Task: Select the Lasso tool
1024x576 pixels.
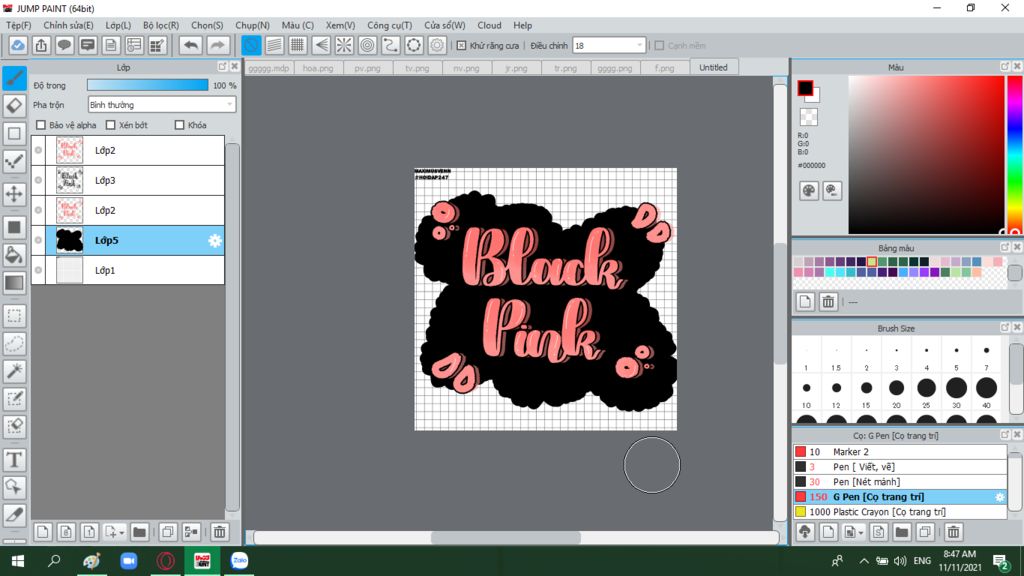Action: (x=14, y=344)
